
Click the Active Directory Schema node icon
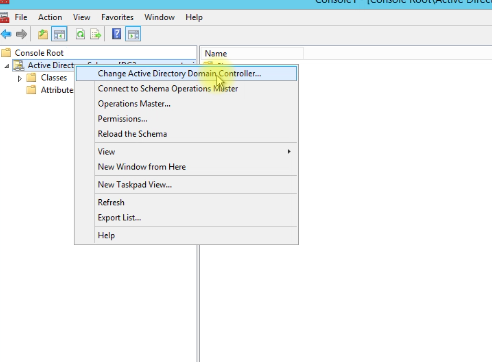click(19, 65)
